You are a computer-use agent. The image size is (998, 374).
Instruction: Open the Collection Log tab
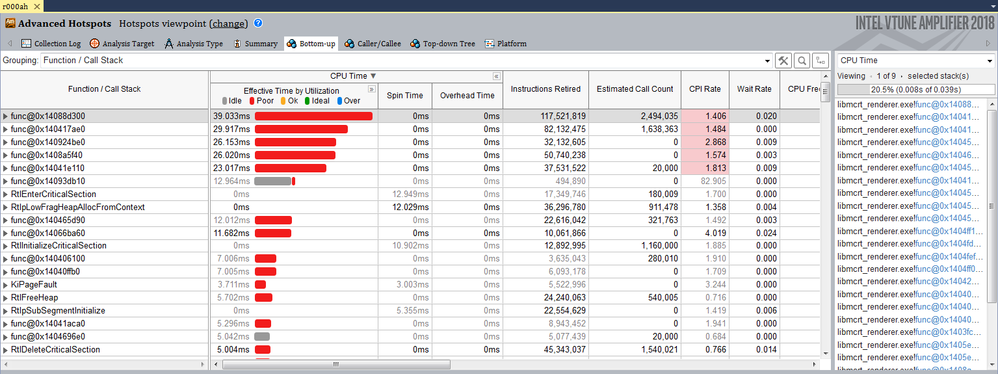click(x=52, y=44)
